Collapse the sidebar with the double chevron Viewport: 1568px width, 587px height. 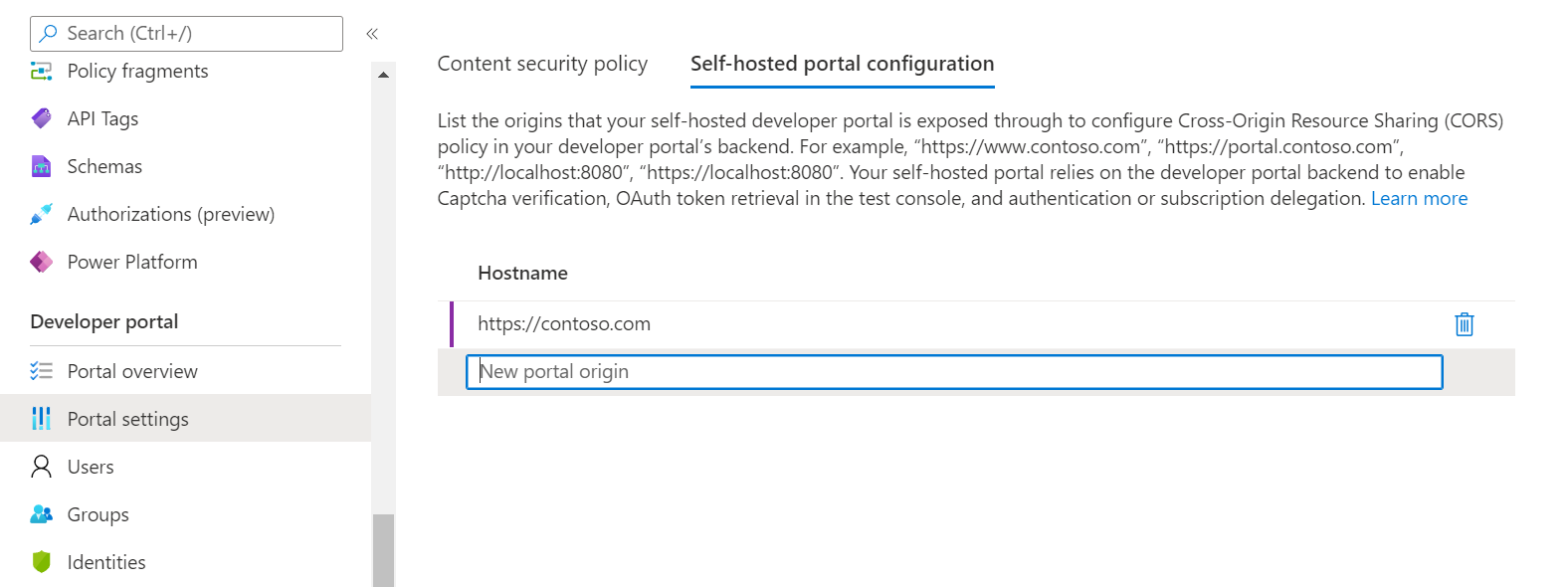point(372,33)
